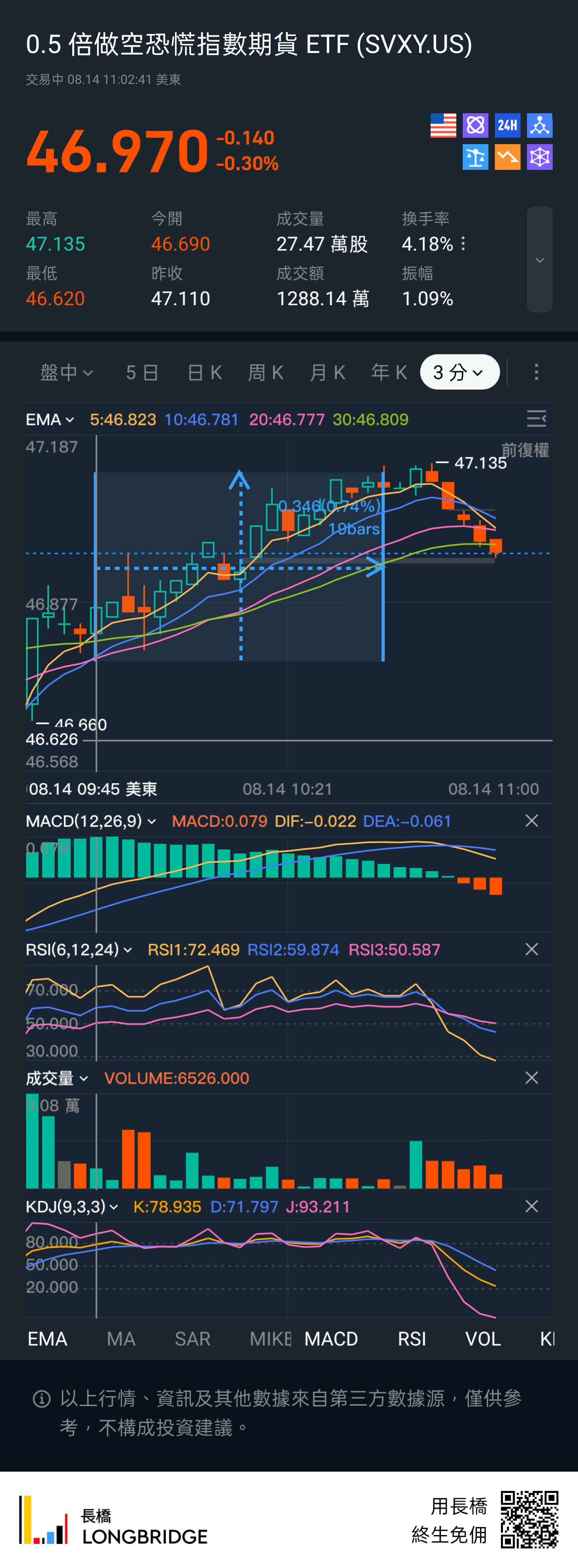Tap the 振幅 value 1.09%
The width and height of the screenshot is (578, 1568).
[428, 299]
